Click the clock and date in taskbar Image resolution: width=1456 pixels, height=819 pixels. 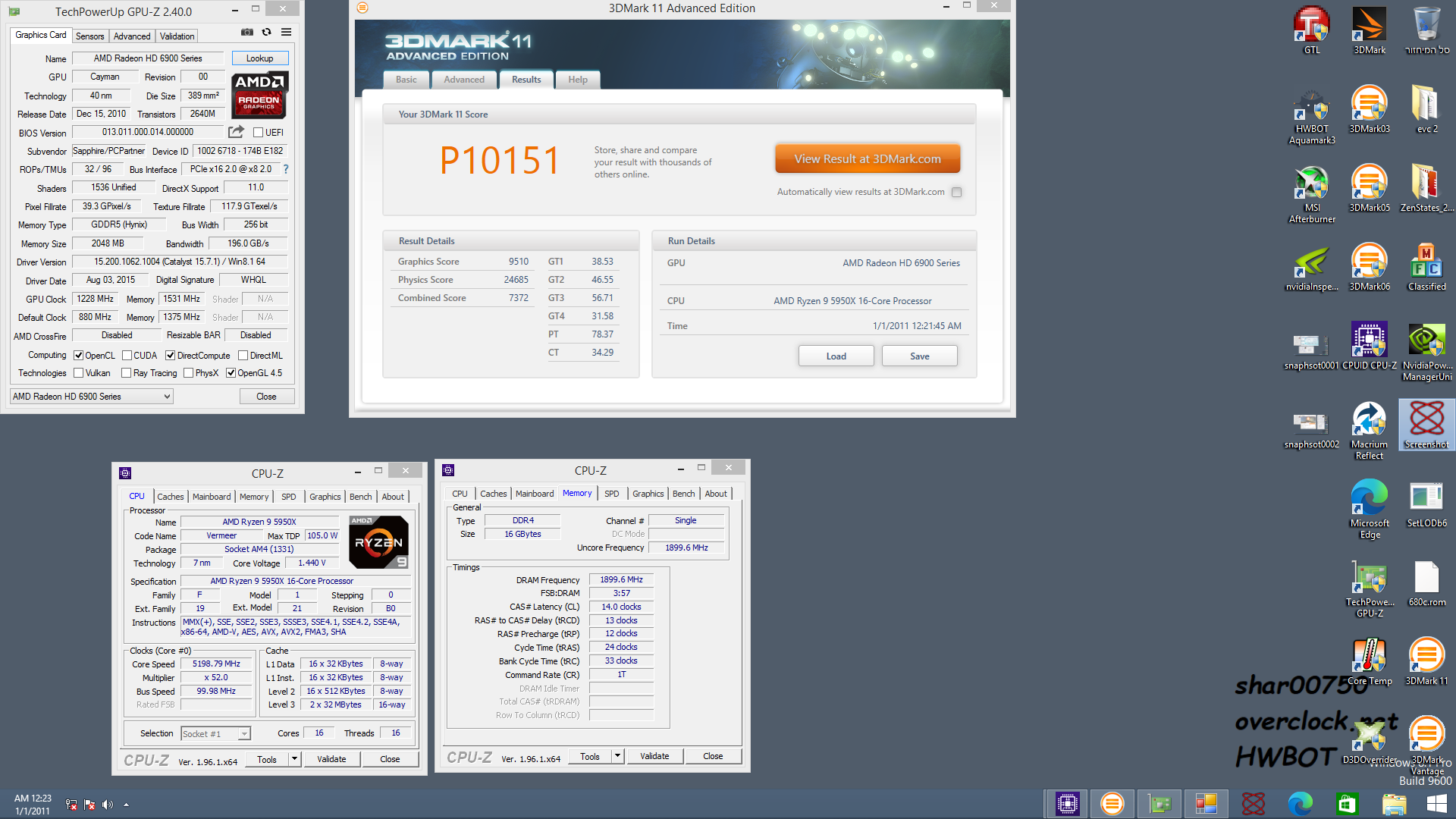coord(33,805)
